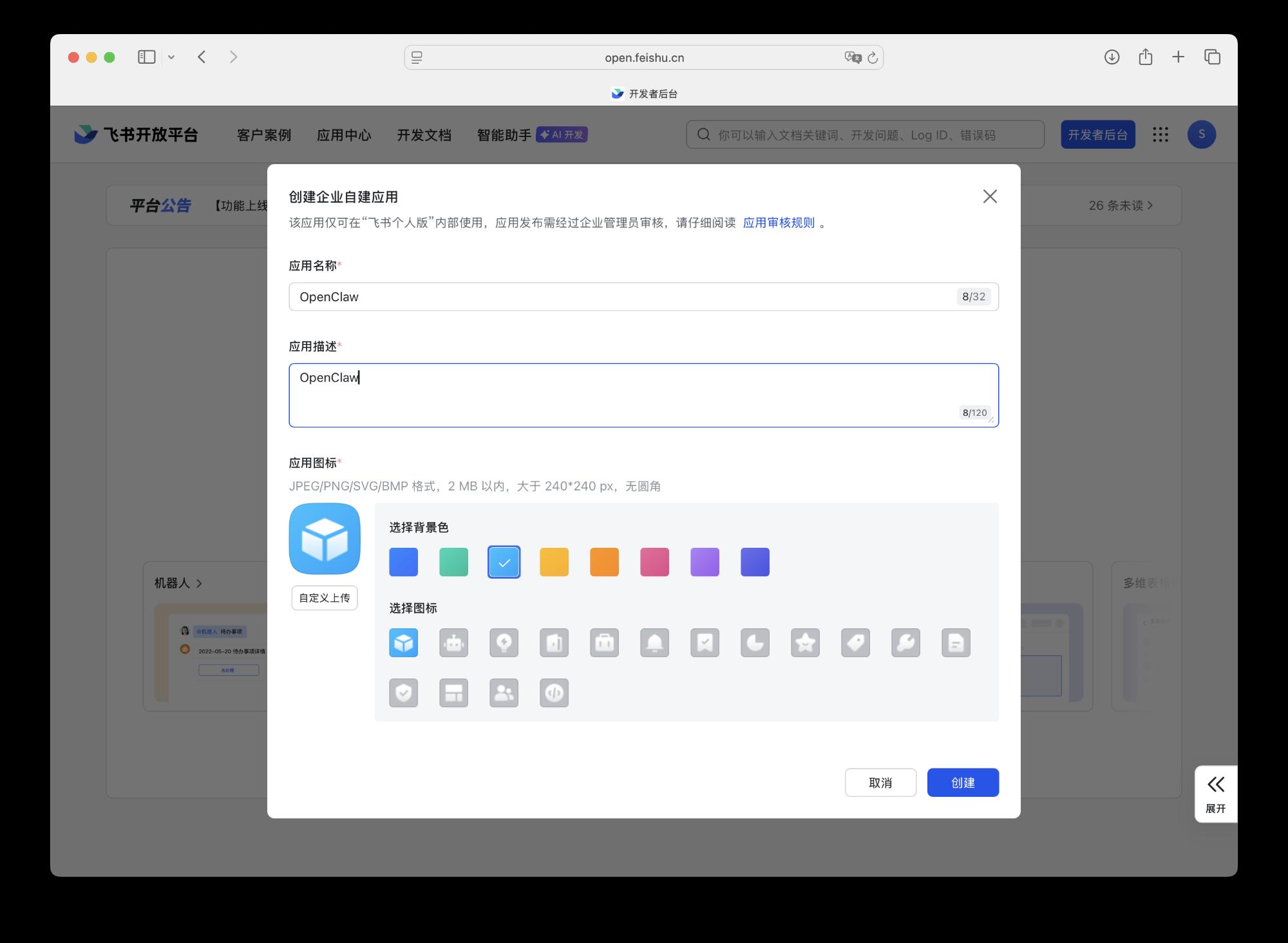The height and width of the screenshot is (943, 1288).
Task: Open the 应用中心 navigation item
Action: (344, 135)
